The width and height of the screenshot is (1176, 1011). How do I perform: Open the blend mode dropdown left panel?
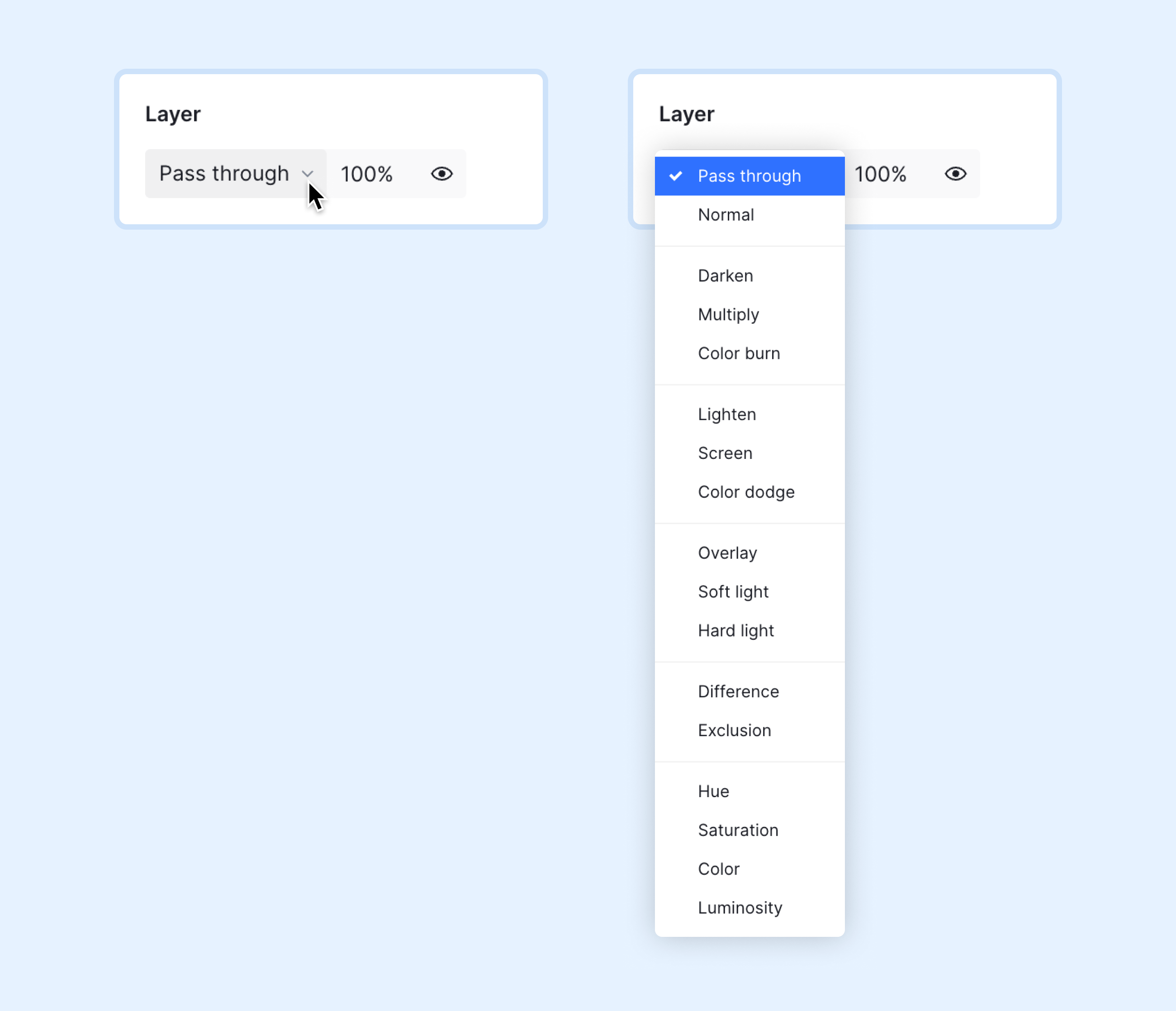(235, 173)
